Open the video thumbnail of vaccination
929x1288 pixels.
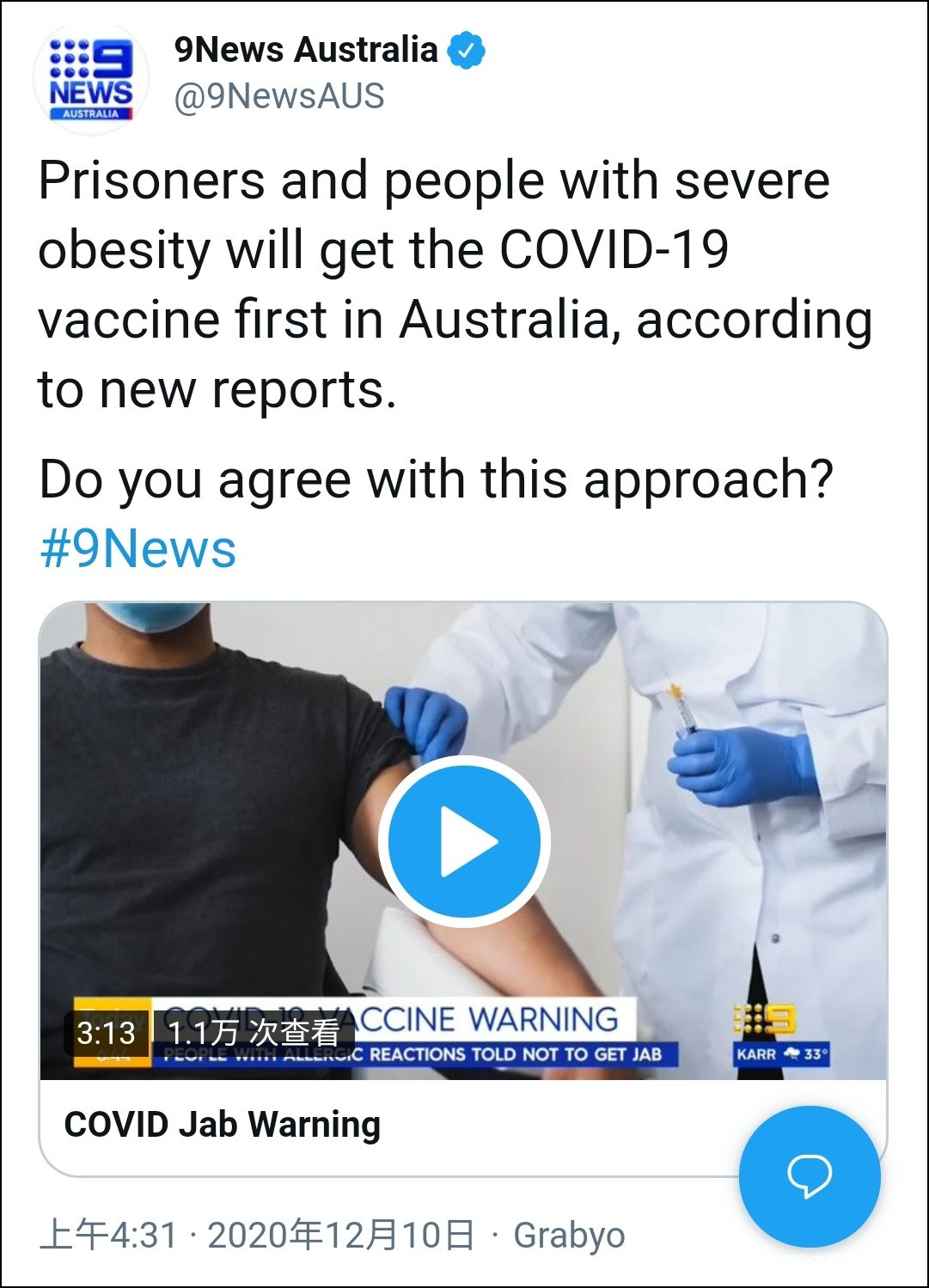tap(463, 840)
